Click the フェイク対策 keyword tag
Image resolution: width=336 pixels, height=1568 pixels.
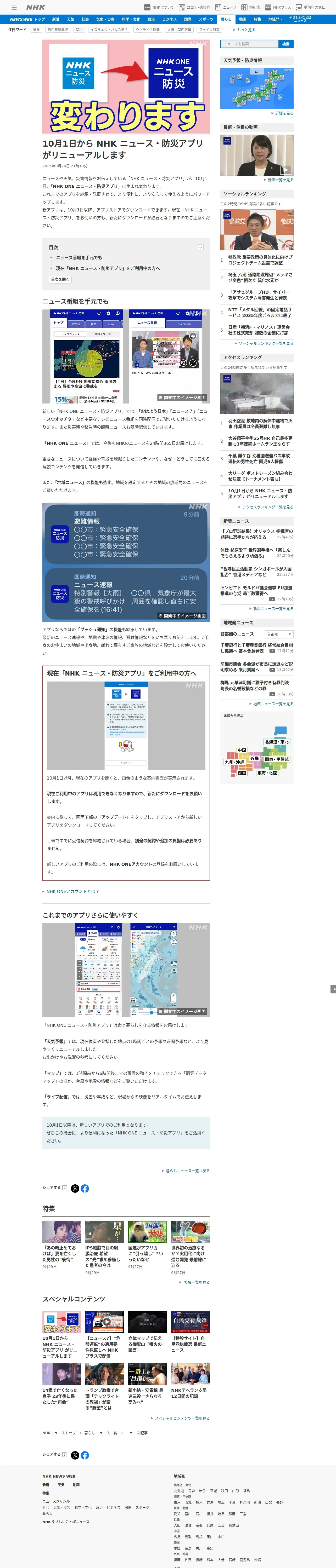click(x=209, y=30)
